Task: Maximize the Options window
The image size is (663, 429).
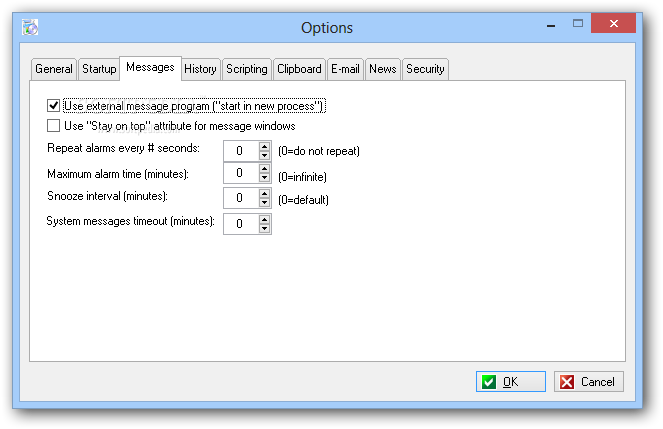Action: [x=578, y=24]
